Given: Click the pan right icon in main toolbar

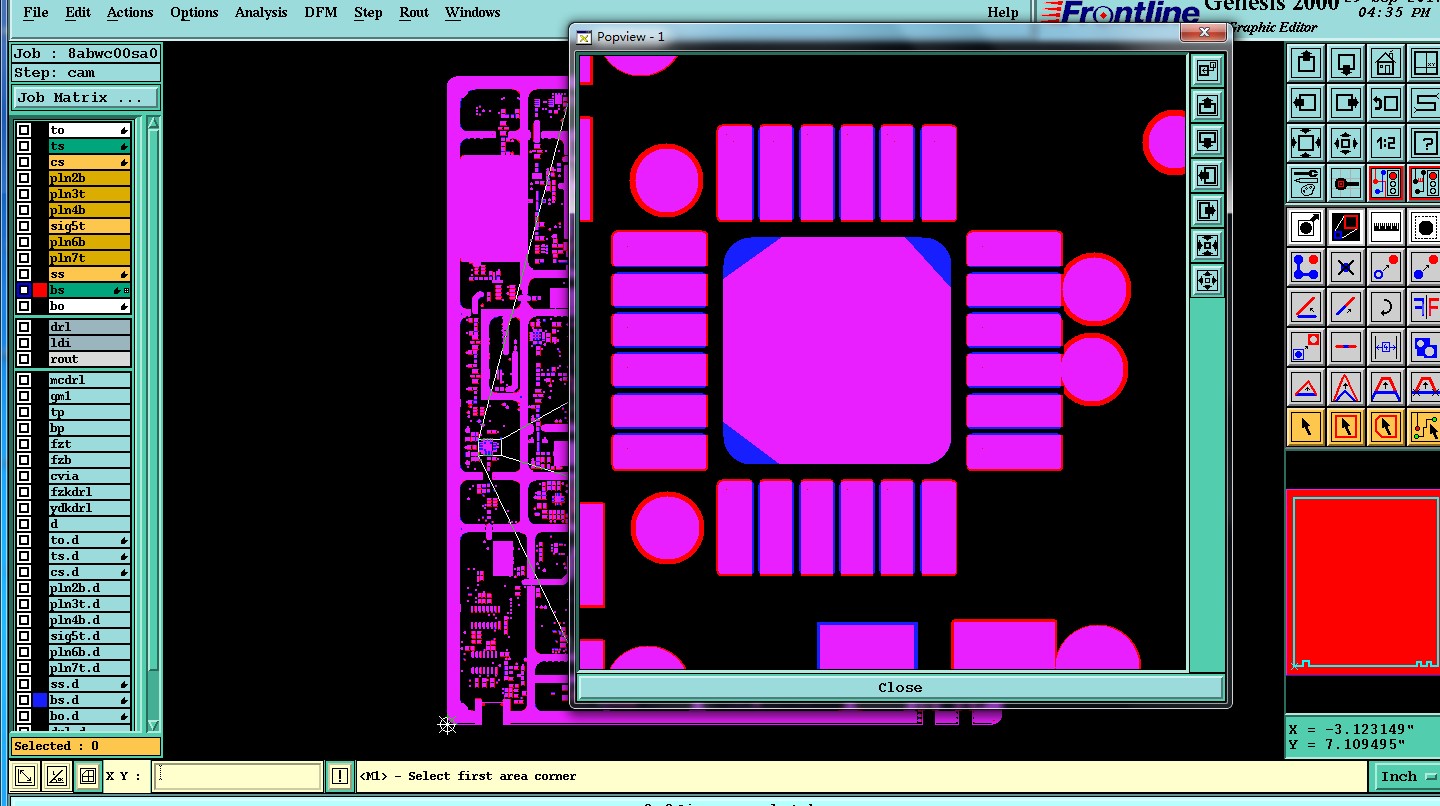Looking at the screenshot, I should 1346,102.
